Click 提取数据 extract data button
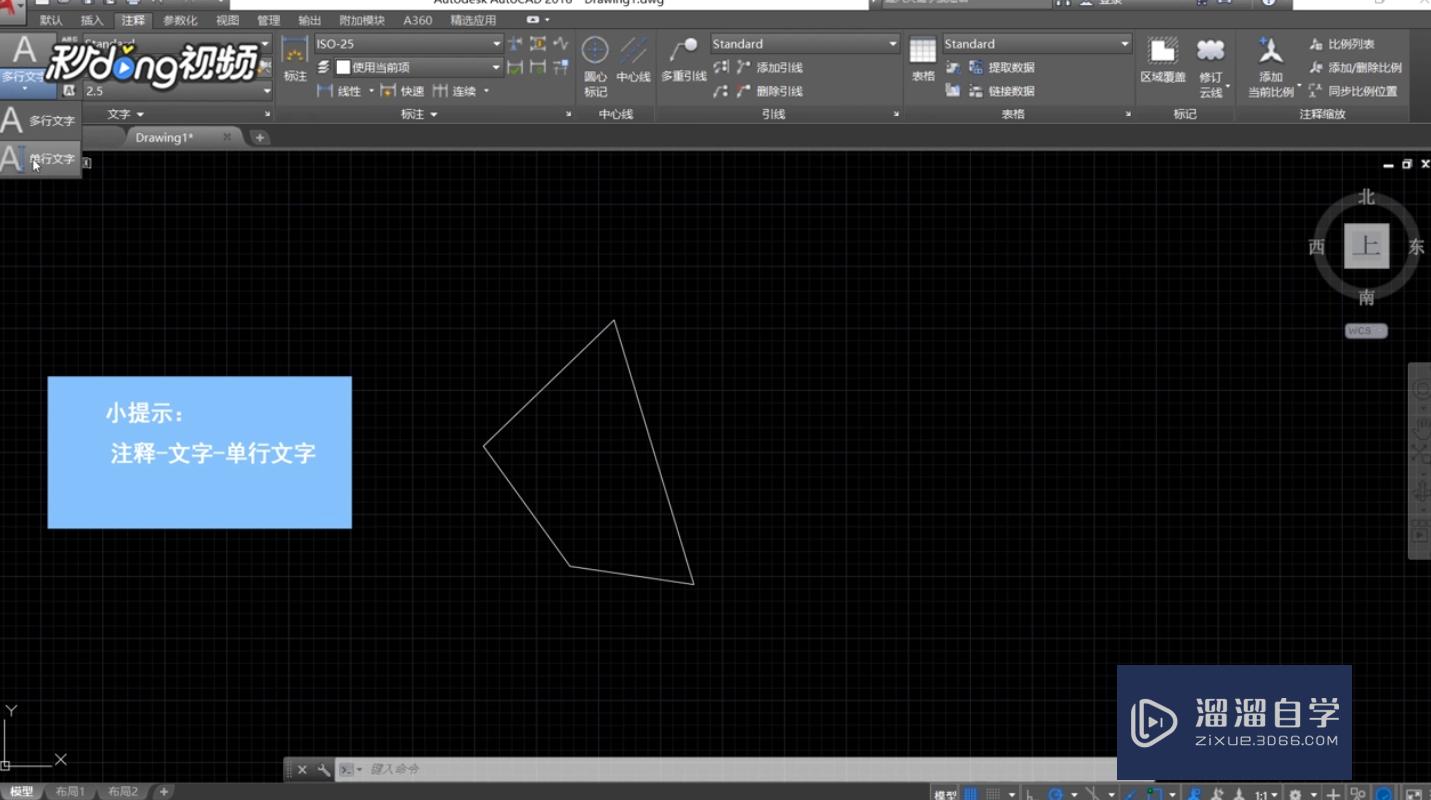 (1002, 67)
